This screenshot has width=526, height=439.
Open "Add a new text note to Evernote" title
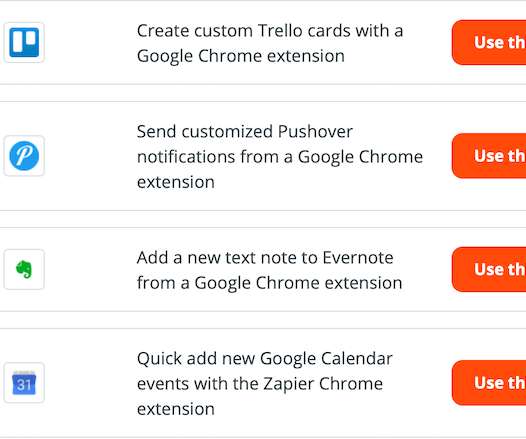click(x=269, y=270)
